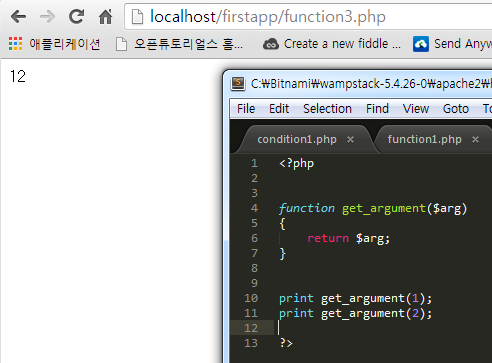
Task: Click print on line 11
Action: pyautogui.click(x=296, y=313)
